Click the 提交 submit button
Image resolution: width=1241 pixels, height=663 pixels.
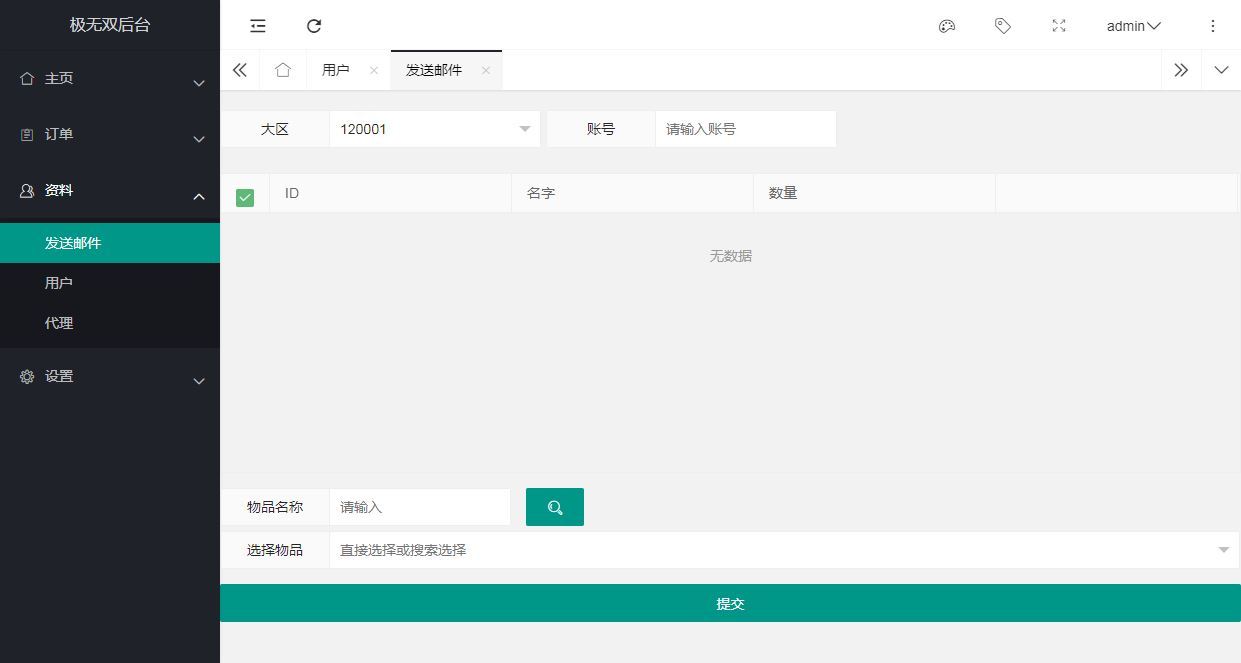[730, 603]
